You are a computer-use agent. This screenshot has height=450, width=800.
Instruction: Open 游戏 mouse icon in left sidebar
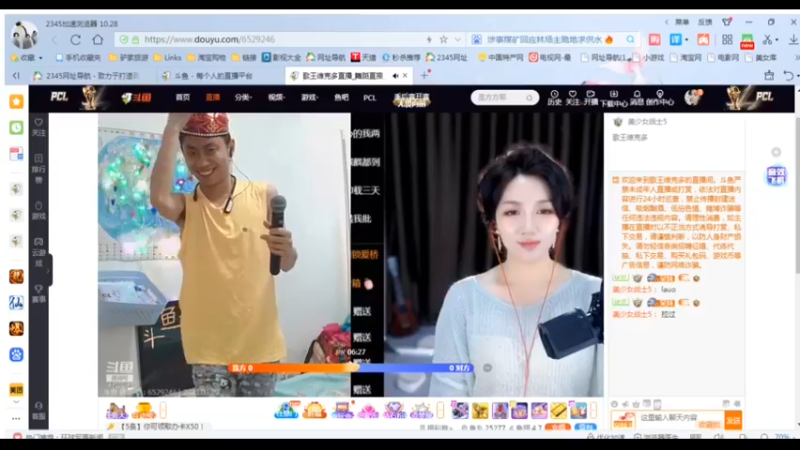click(39, 210)
